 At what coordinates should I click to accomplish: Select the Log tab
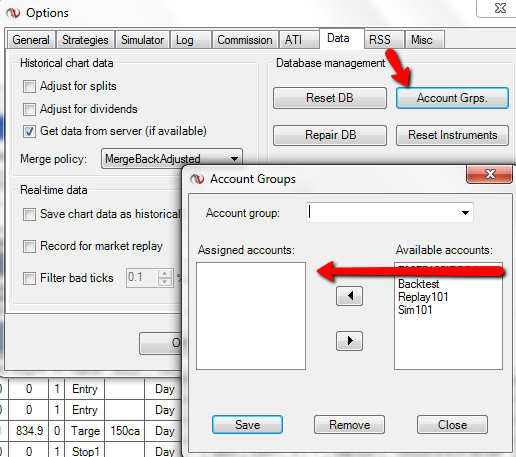point(191,40)
